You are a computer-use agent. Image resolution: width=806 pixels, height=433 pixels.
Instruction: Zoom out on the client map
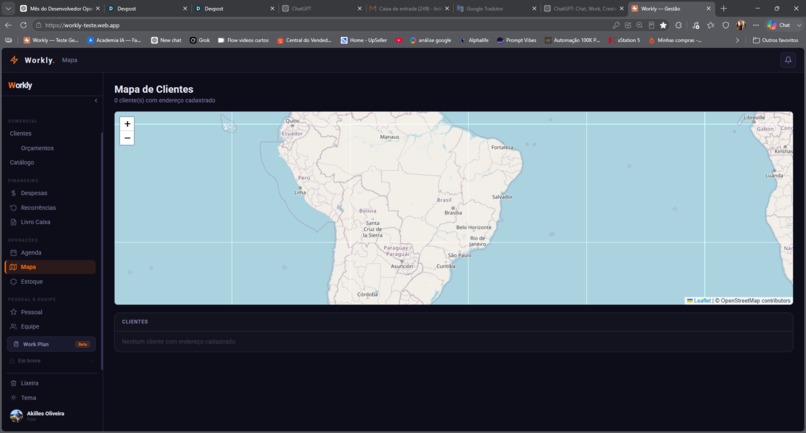click(127, 138)
